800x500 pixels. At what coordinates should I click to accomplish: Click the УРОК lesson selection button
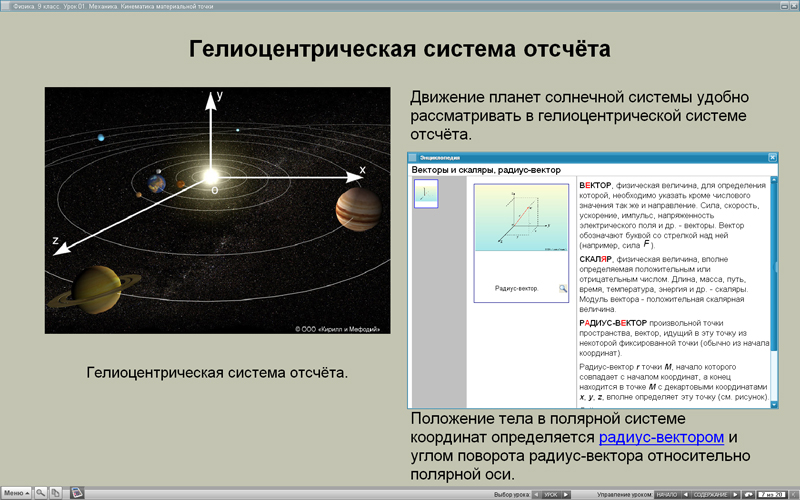[551, 494]
